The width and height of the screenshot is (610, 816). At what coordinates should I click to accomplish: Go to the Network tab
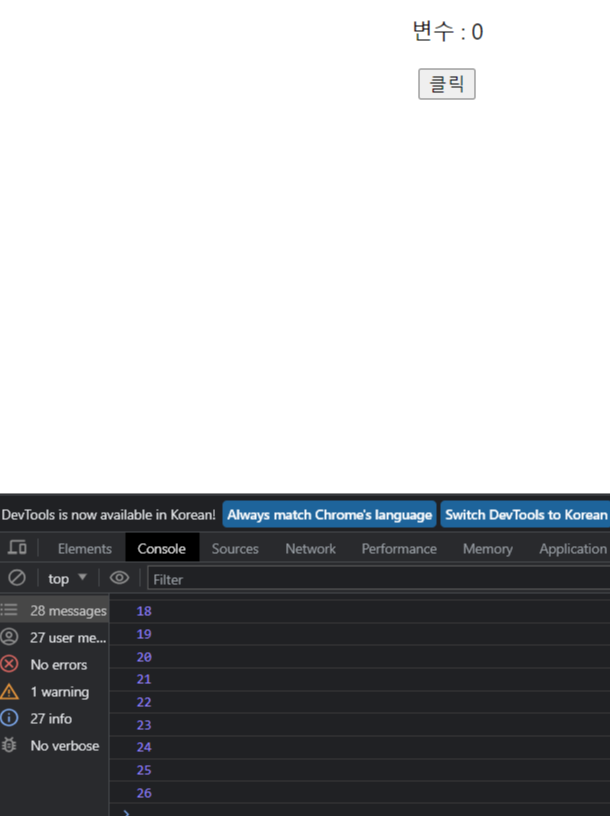pyautogui.click(x=310, y=549)
